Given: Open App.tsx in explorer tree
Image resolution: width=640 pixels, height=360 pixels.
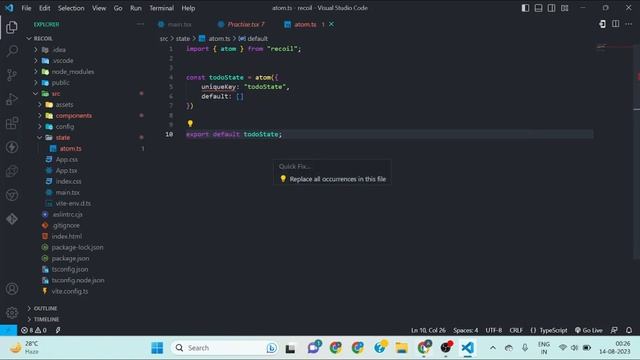Looking at the screenshot, I should [x=66, y=171].
